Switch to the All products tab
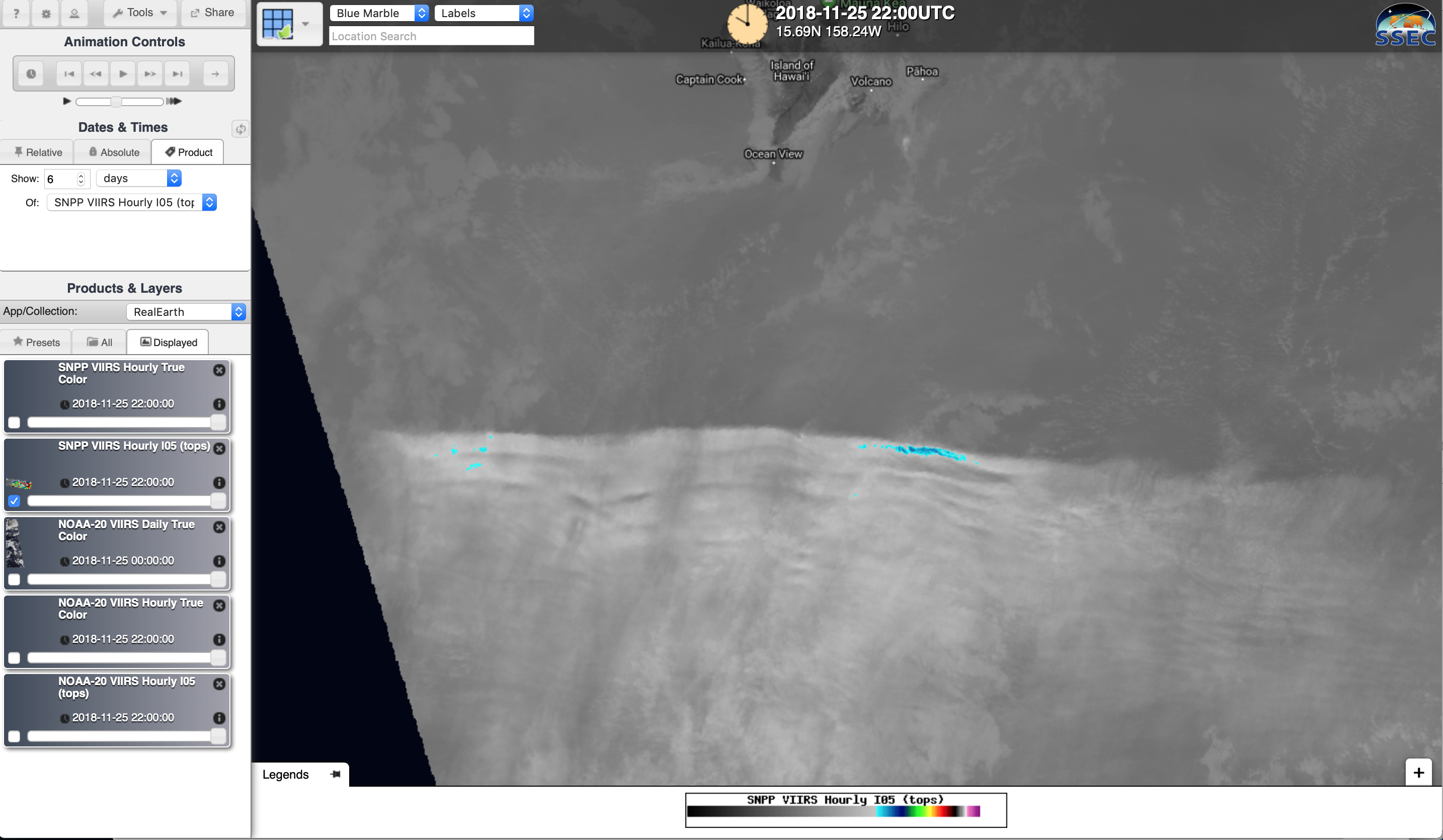Viewport: 1443px width, 840px height. tap(99, 342)
